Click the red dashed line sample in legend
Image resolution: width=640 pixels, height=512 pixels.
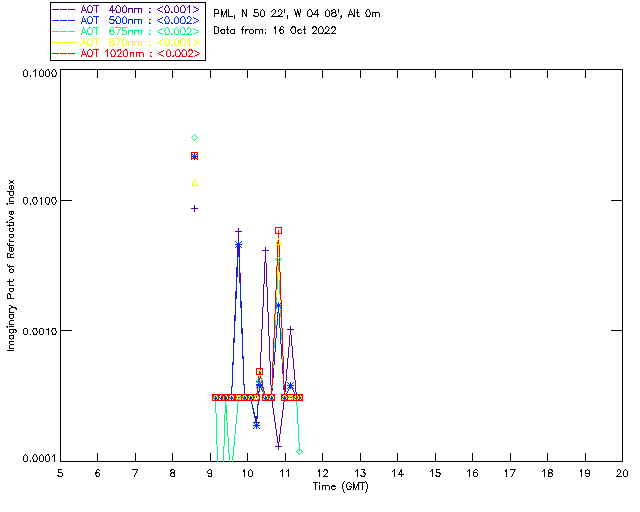pos(64,53)
